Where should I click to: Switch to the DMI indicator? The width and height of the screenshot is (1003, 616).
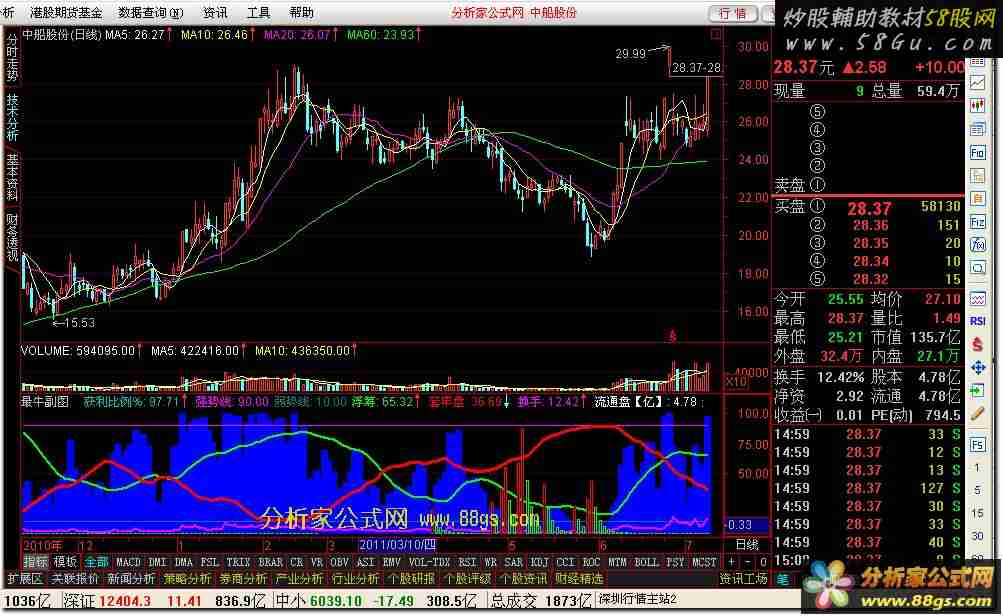(x=157, y=562)
